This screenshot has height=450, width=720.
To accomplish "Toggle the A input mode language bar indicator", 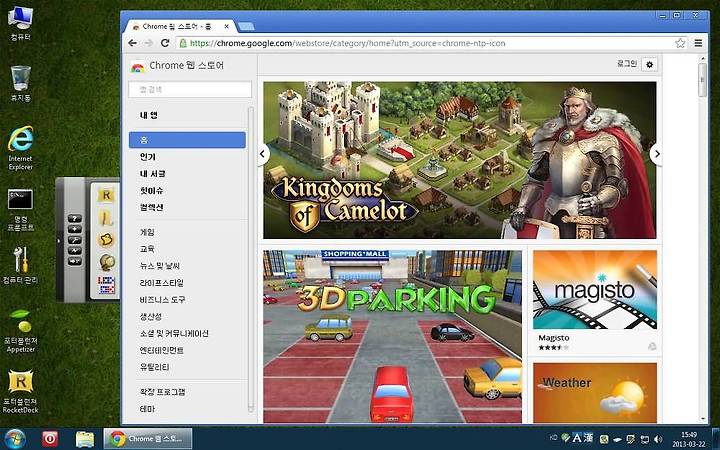I will pyautogui.click(x=577, y=439).
